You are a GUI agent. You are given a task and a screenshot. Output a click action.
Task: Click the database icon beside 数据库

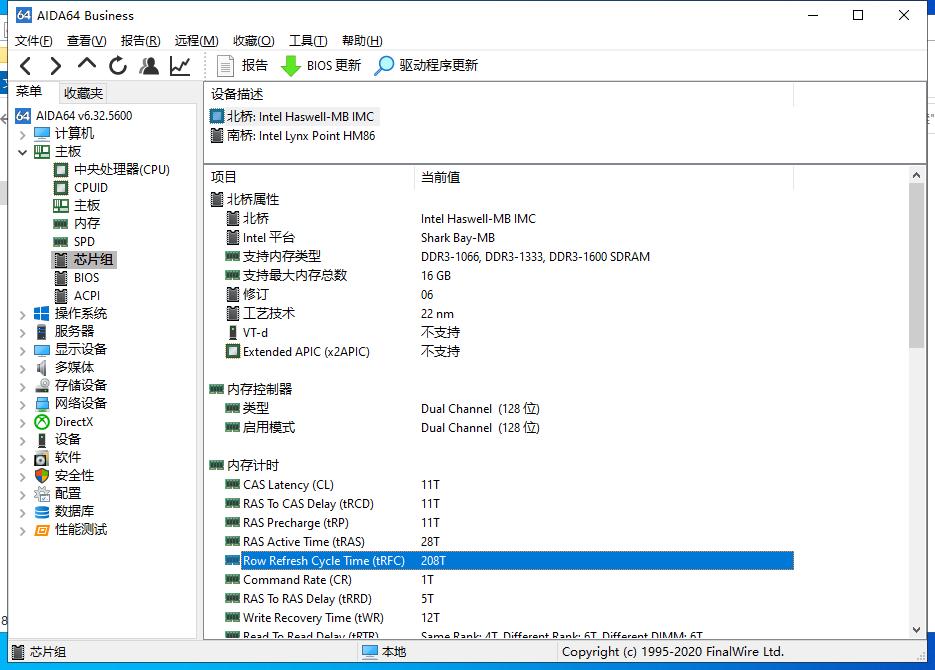(x=42, y=512)
